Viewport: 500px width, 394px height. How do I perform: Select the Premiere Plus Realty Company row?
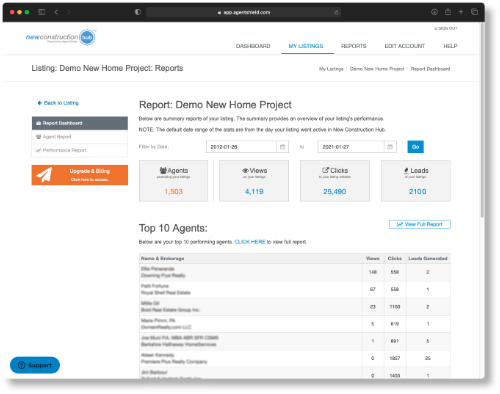tap(295, 358)
